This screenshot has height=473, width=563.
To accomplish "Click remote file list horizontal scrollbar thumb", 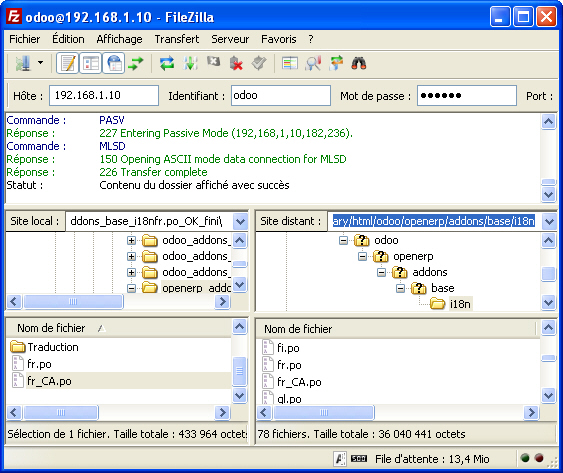I will tap(324, 412).
